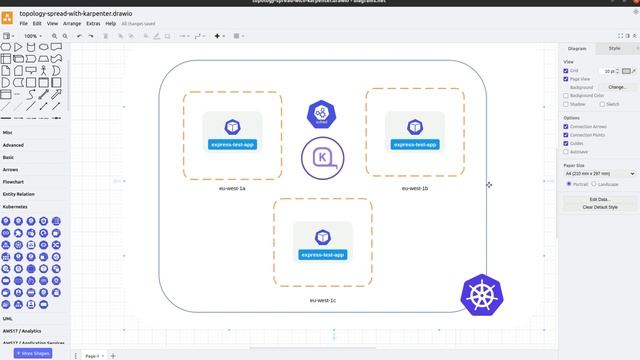Click the add page plus icon

point(113,356)
